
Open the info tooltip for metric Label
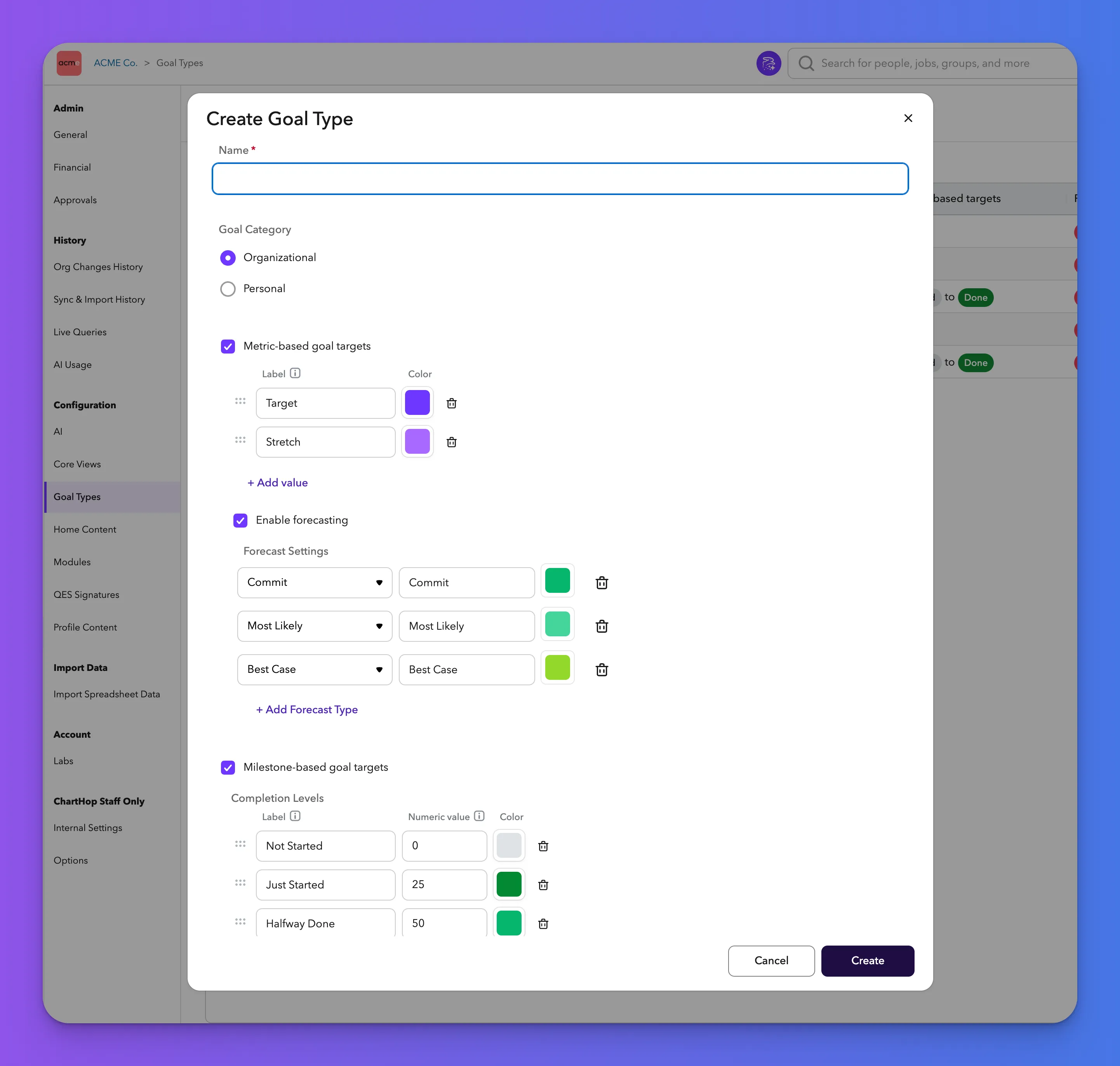point(295,373)
